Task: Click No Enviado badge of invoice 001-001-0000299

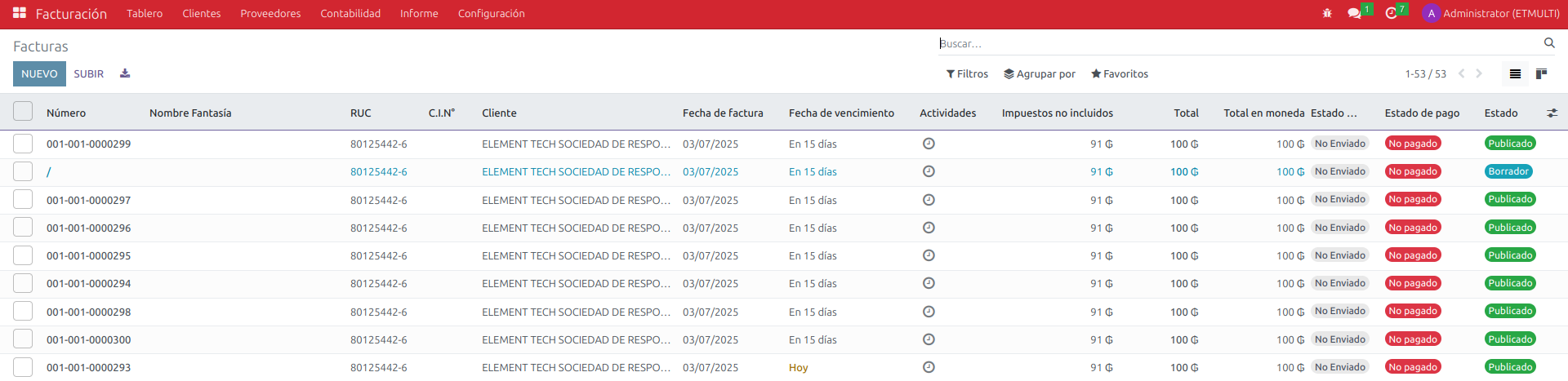Action: (1339, 144)
